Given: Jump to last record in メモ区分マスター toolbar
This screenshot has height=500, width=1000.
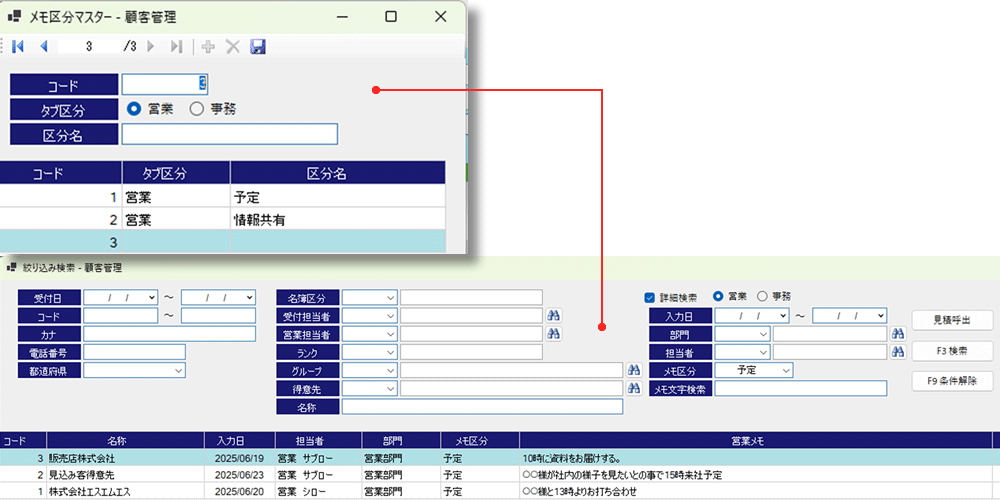Looking at the screenshot, I should [x=177, y=46].
